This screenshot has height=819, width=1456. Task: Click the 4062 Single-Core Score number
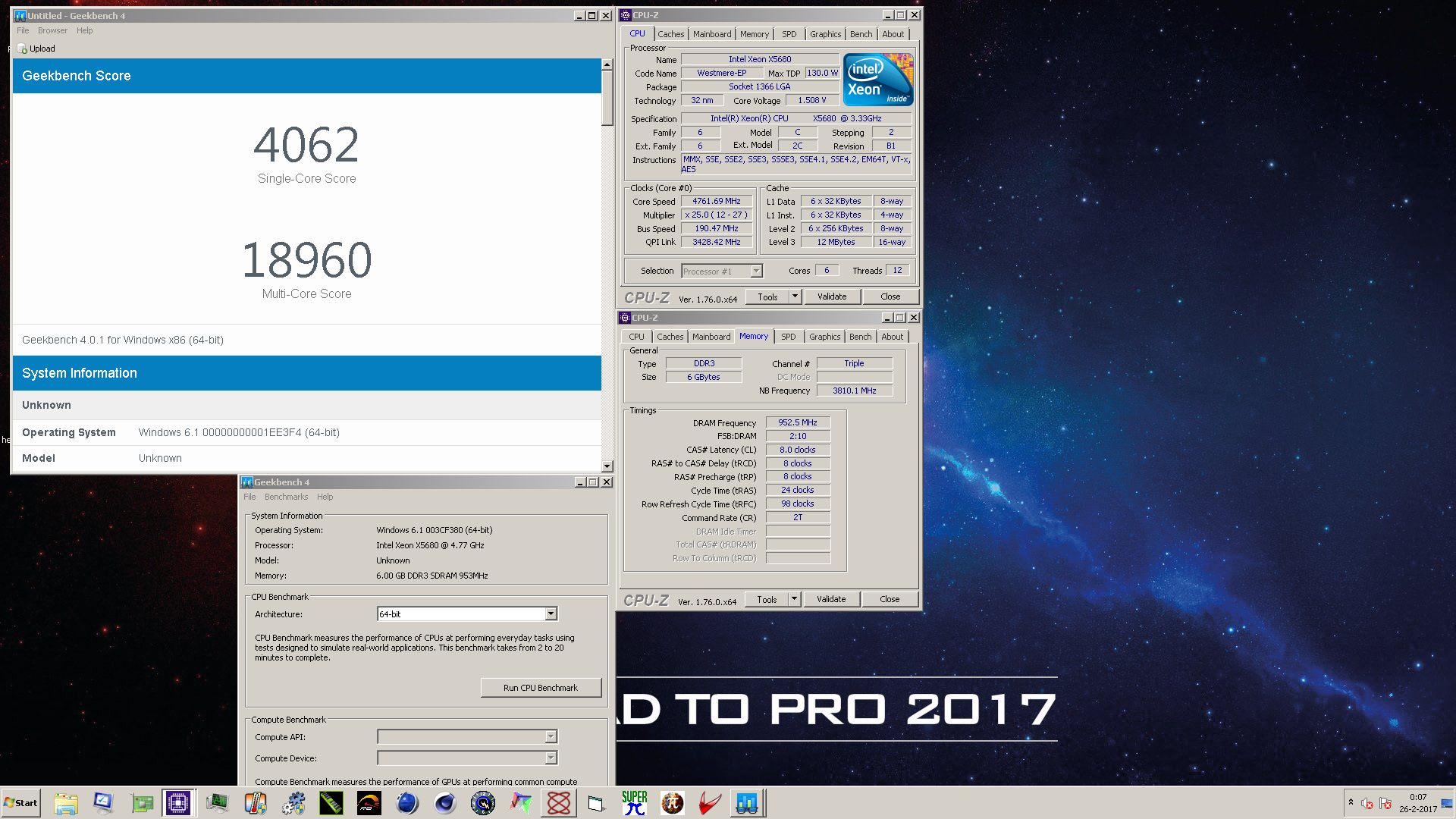tap(306, 145)
